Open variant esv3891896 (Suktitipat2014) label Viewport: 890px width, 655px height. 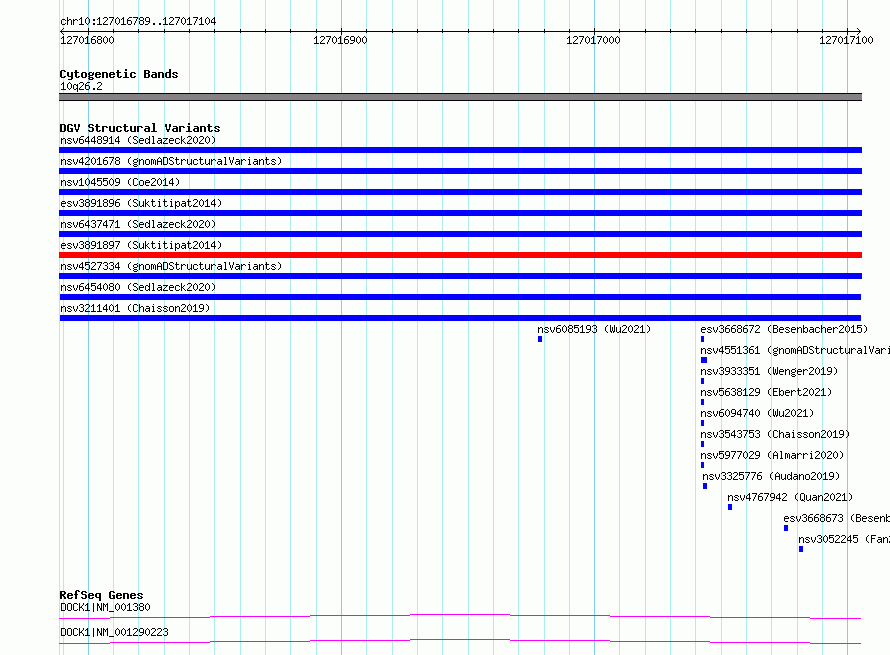click(x=141, y=203)
